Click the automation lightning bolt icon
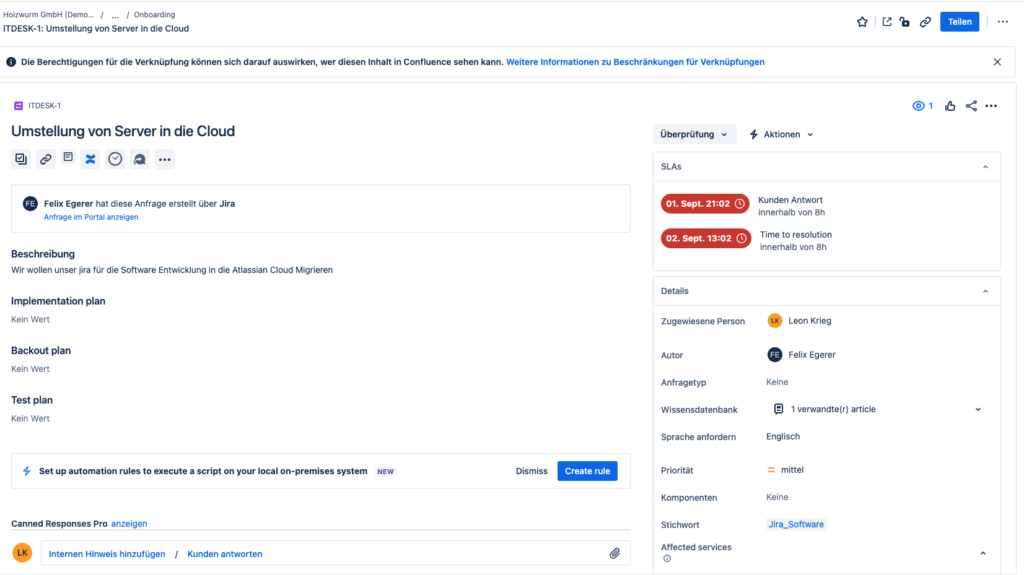 click(x=26, y=471)
